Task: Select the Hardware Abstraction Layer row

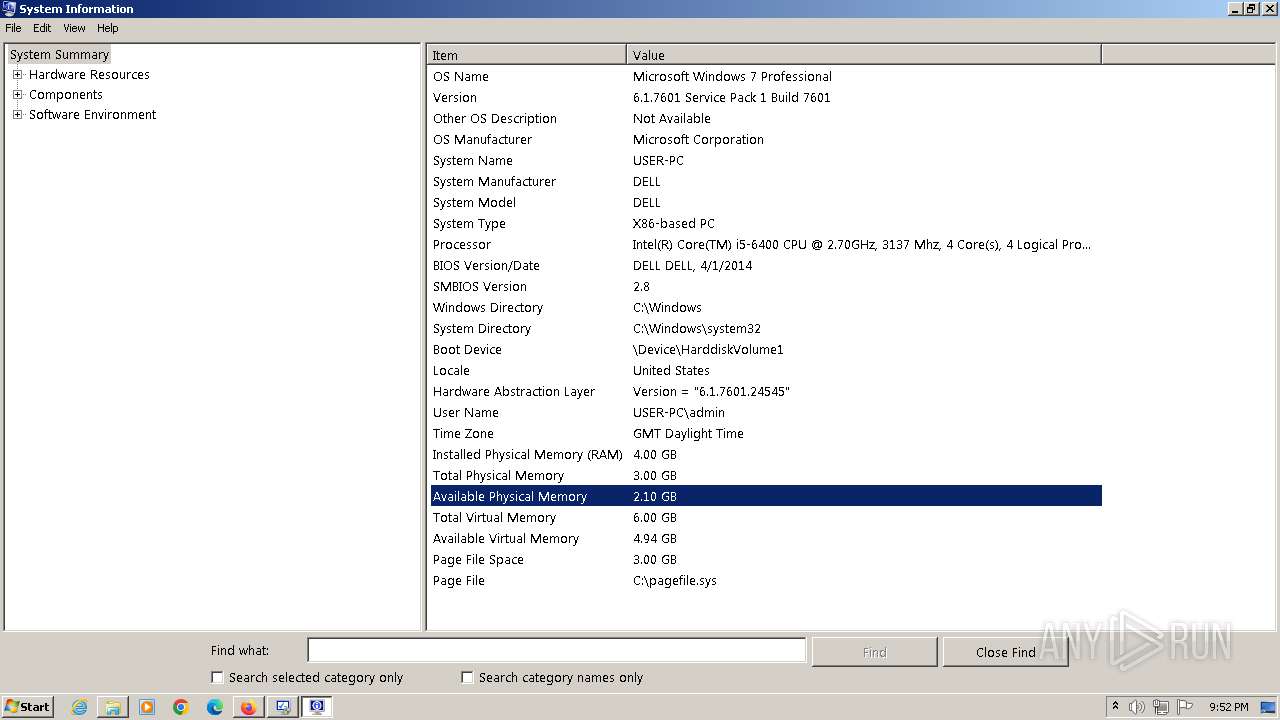Action: 766,392
